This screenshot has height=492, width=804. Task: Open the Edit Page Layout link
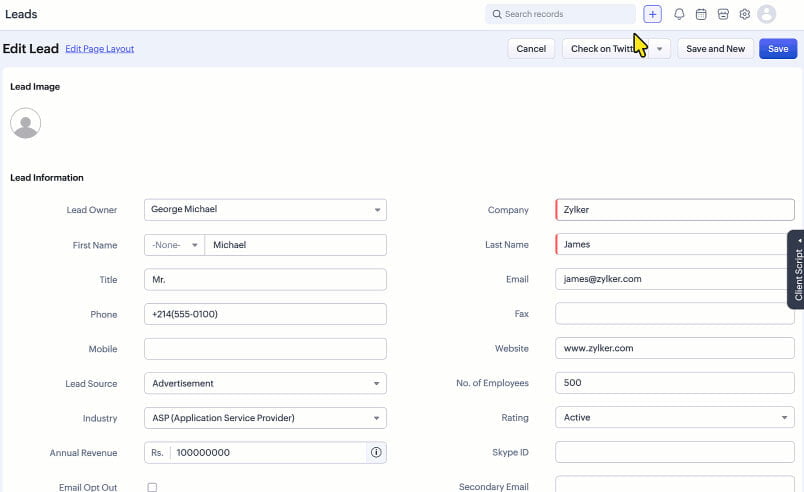99,49
